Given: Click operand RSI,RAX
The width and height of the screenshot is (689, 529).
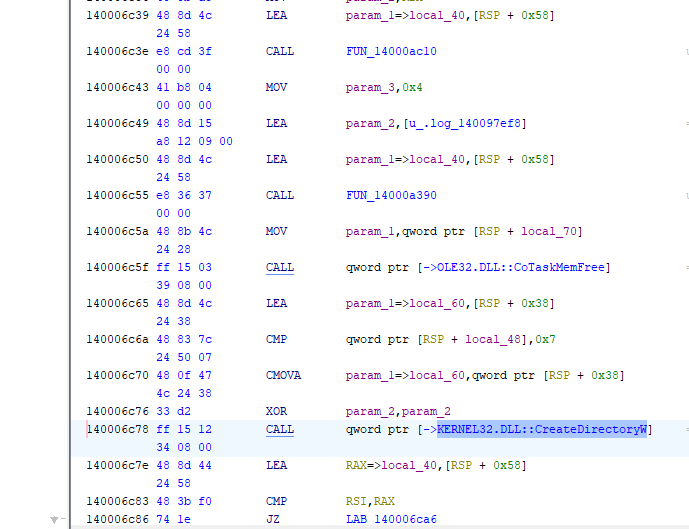Looking at the screenshot, I should coord(370,501).
